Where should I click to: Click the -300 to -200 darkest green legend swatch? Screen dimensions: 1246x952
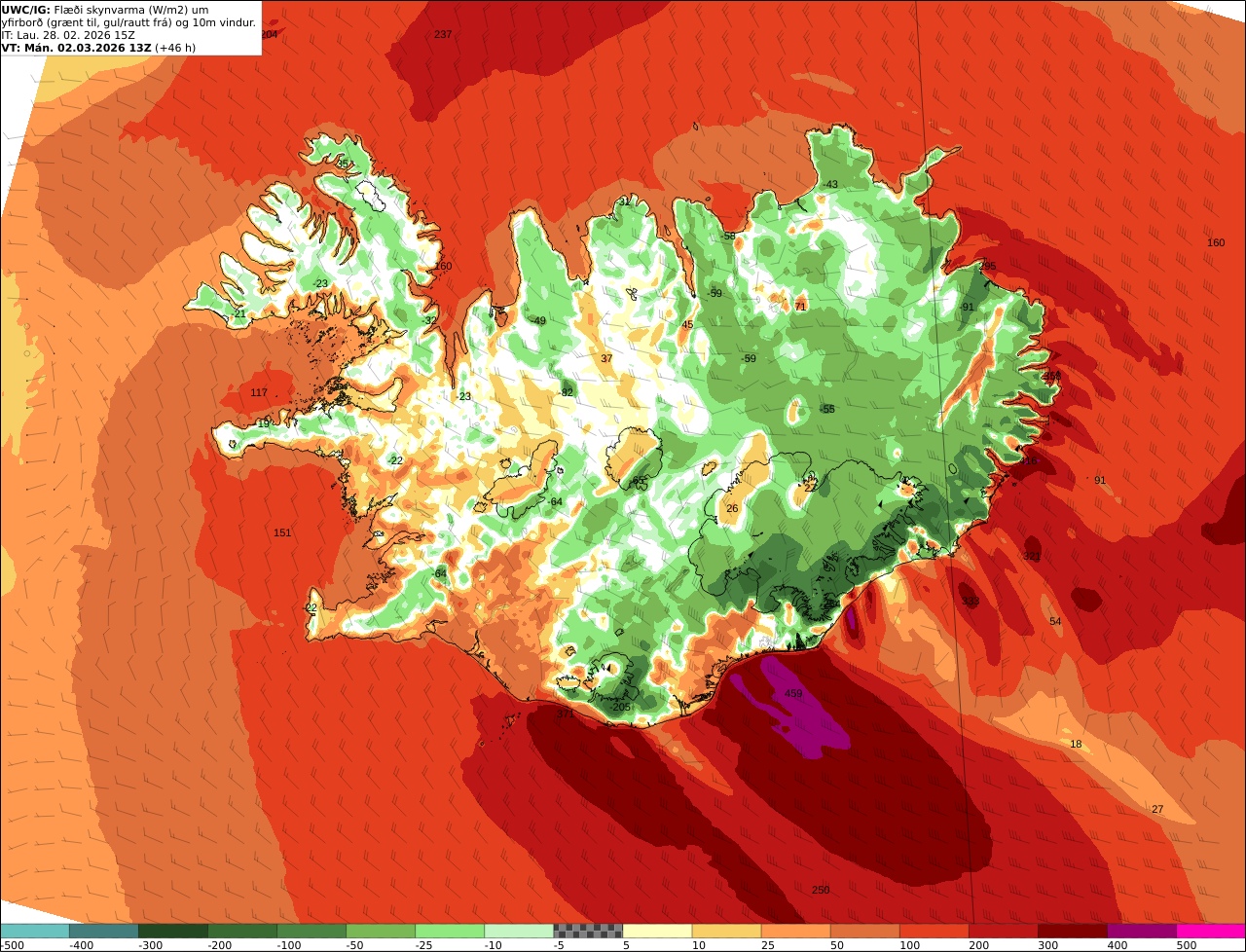click(172, 930)
